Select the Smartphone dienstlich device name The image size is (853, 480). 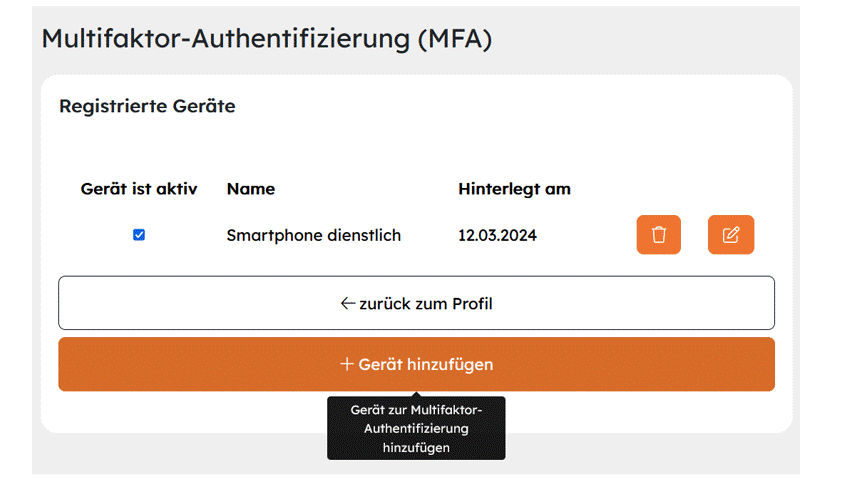[x=314, y=235]
